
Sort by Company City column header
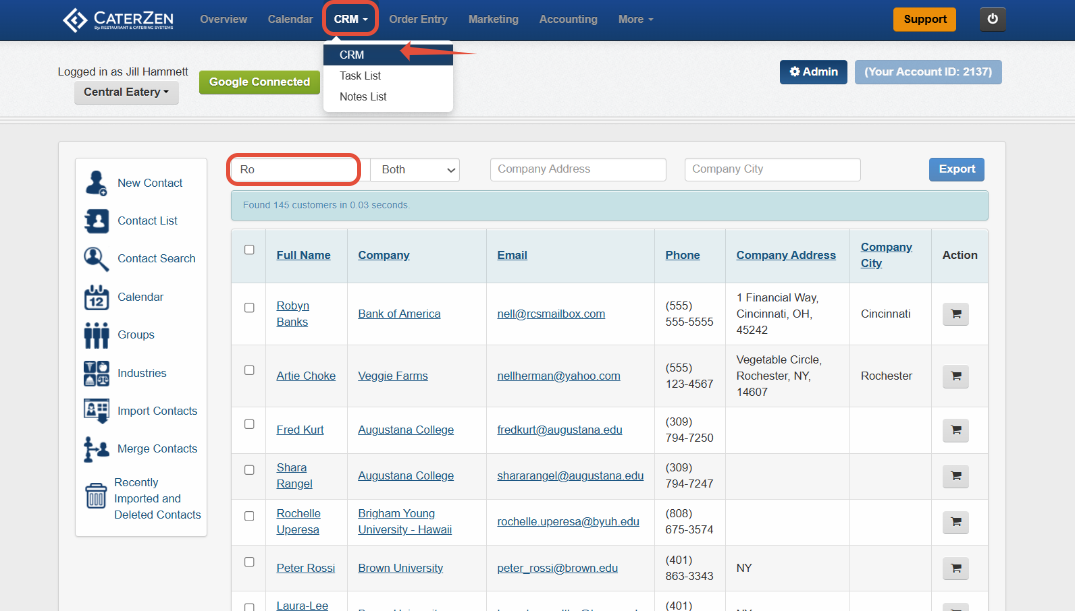click(x=886, y=255)
